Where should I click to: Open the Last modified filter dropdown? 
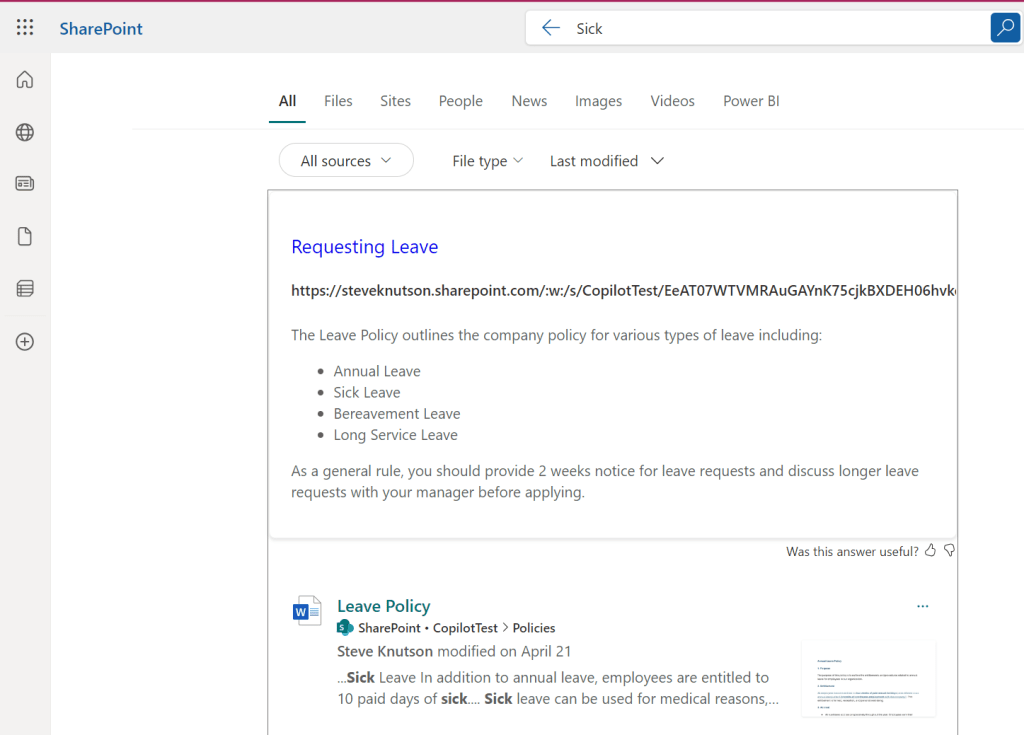tap(606, 161)
